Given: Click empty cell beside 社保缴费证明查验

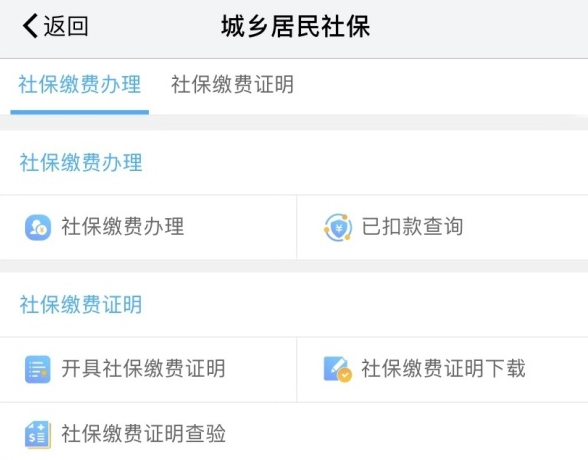Looking at the screenshot, I should pyautogui.click(x=442, y=432).
